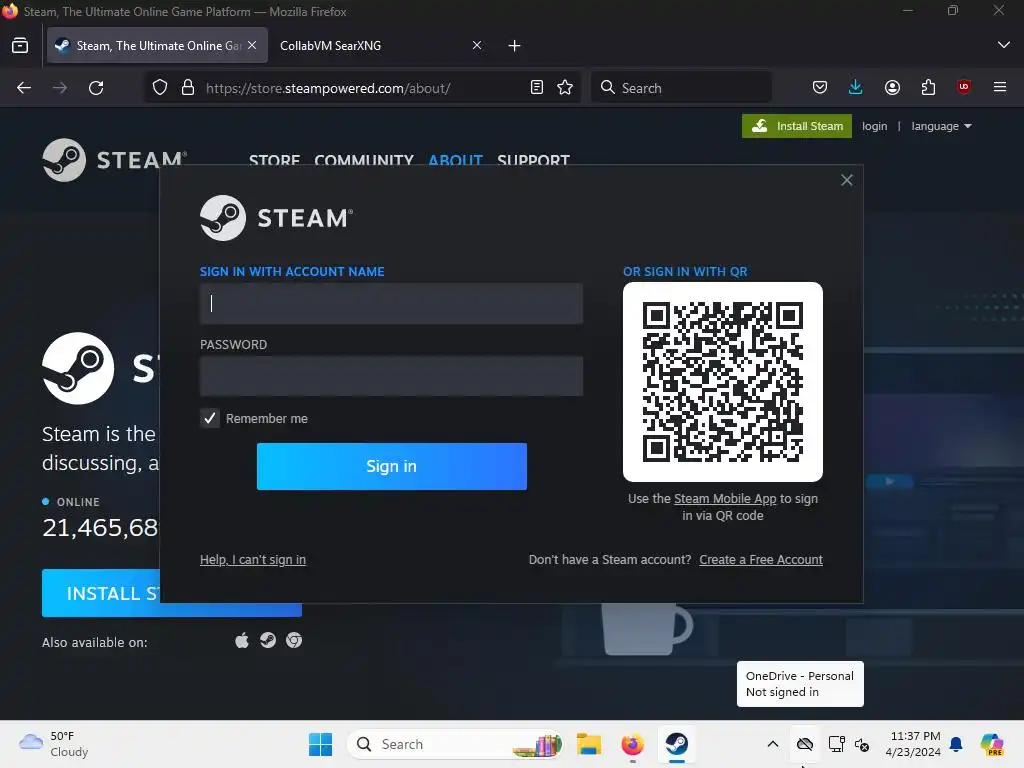Click the Chrome OS platform icon
Screen dimensions: 1024x768
point(294,641)
